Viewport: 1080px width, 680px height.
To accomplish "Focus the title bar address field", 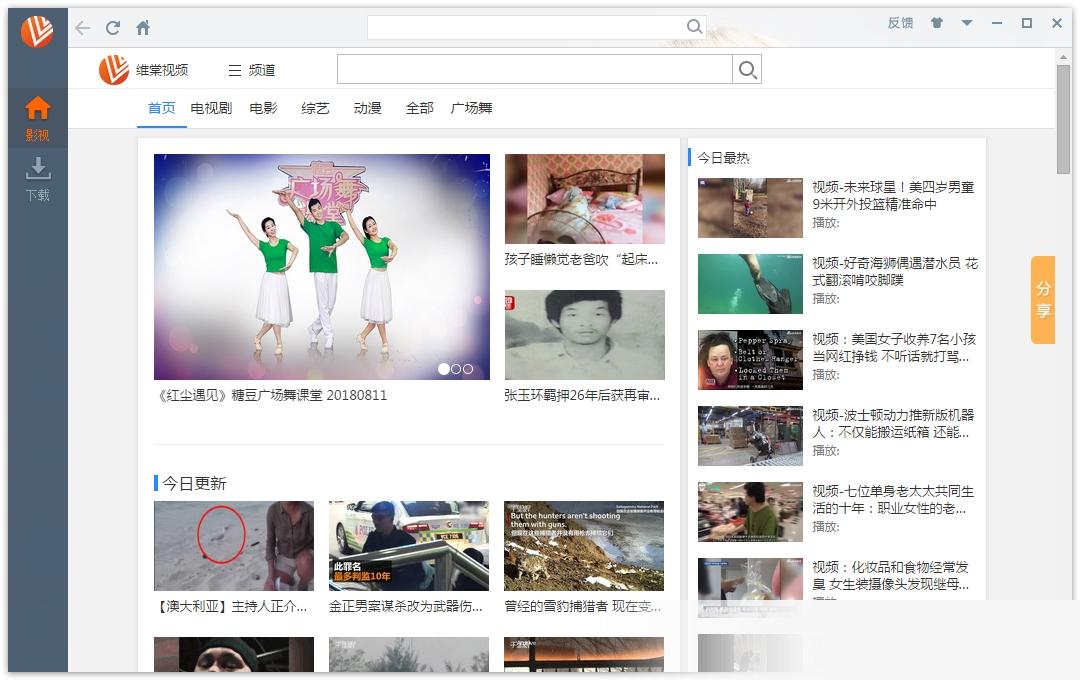I will (x=526, y=27).
